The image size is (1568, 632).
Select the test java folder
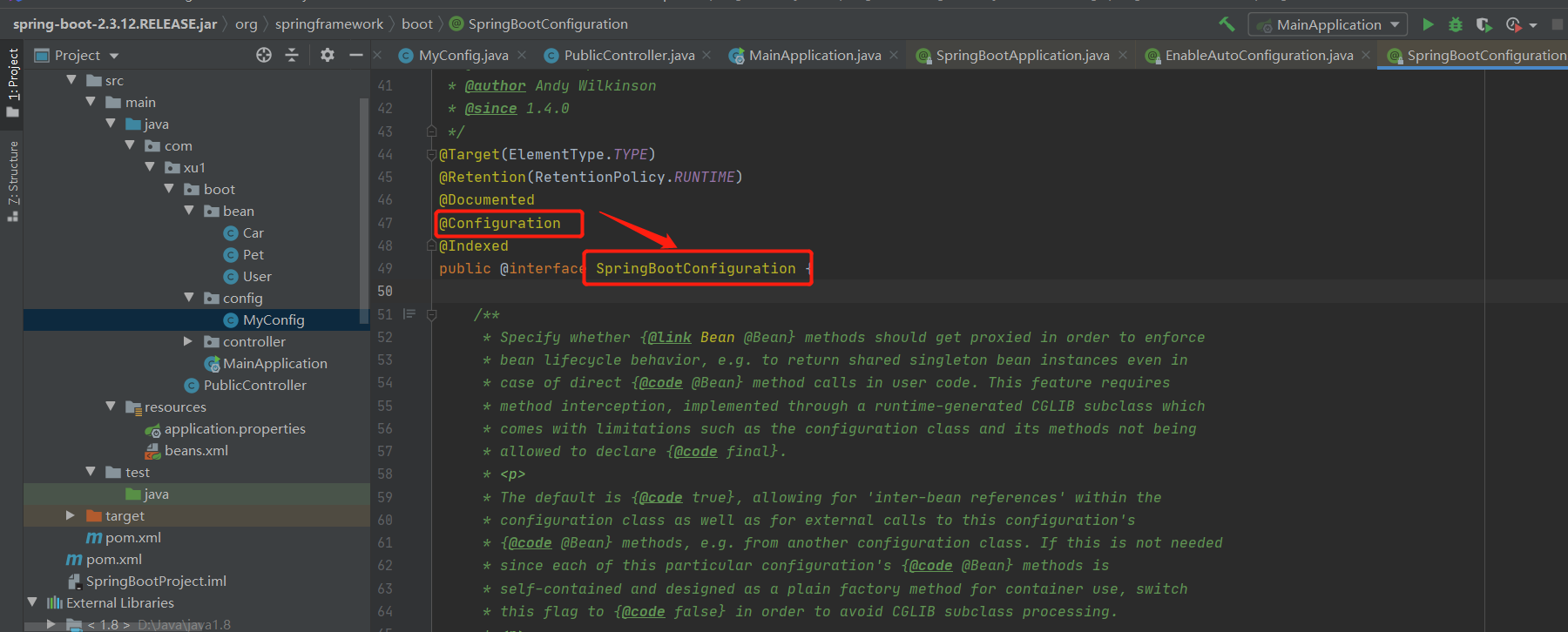click(x=147, y=494)
